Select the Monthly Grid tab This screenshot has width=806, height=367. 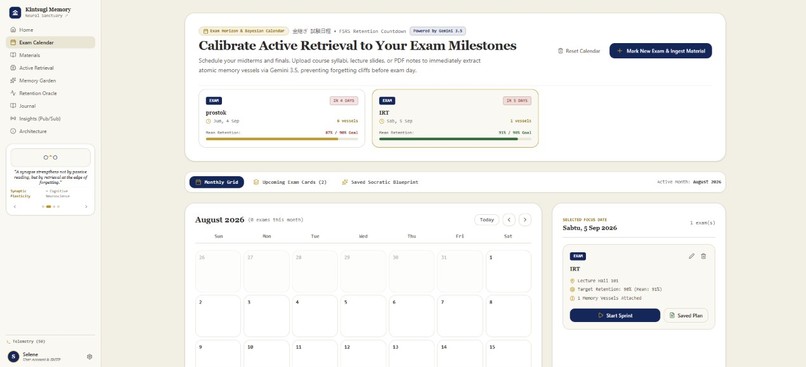216,182
